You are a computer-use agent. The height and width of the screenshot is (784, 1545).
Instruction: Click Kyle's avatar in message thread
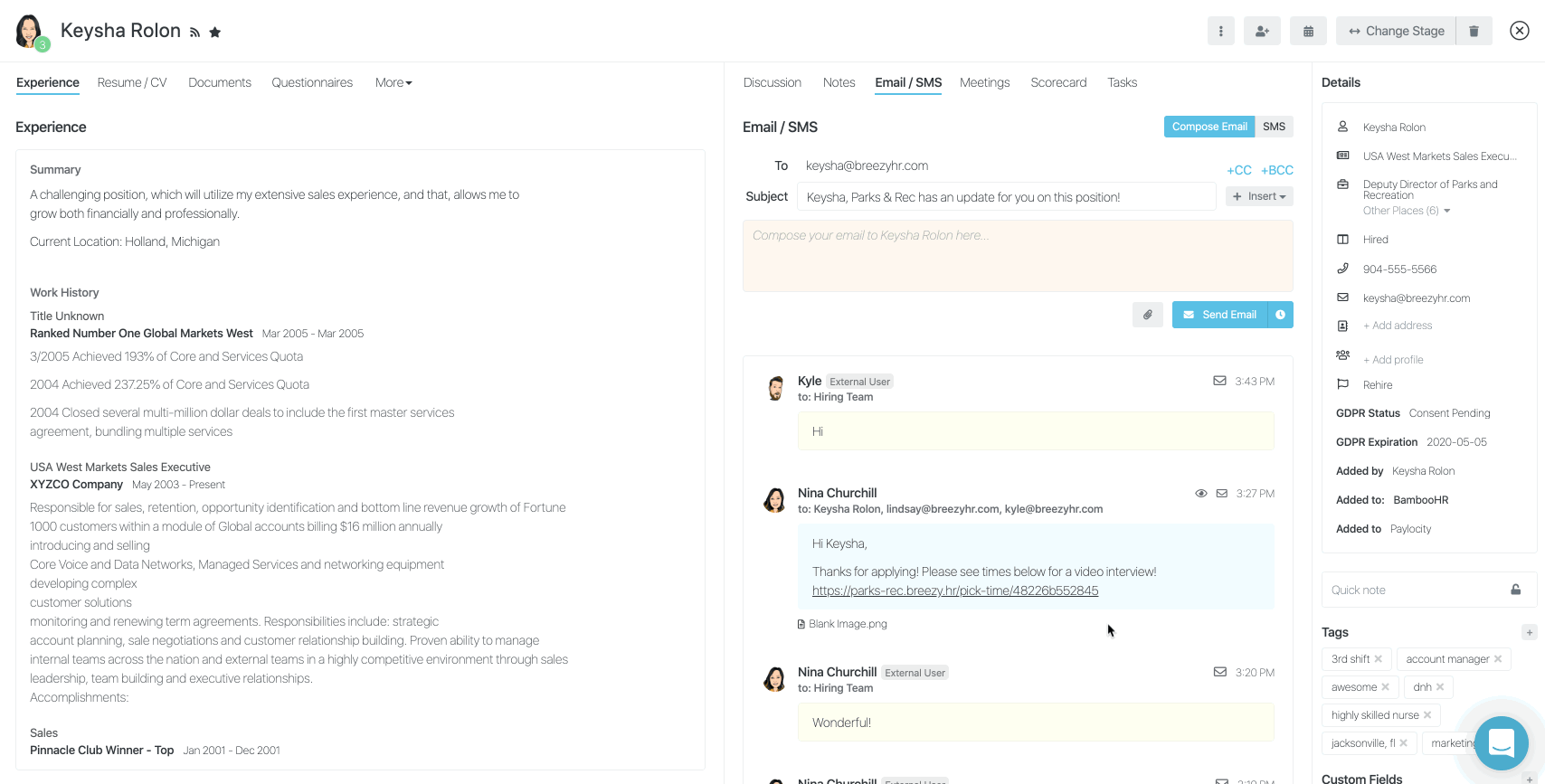[x=775, y=389]
